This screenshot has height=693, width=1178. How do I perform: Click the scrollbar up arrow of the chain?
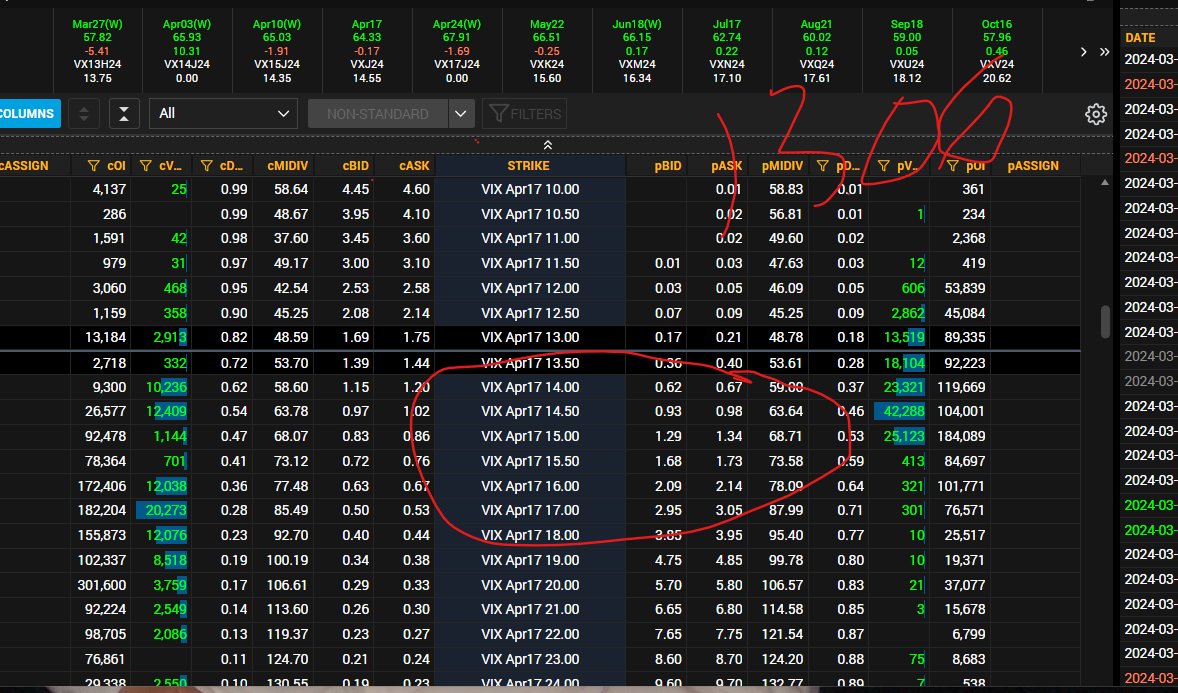[x=1105, y=183]
